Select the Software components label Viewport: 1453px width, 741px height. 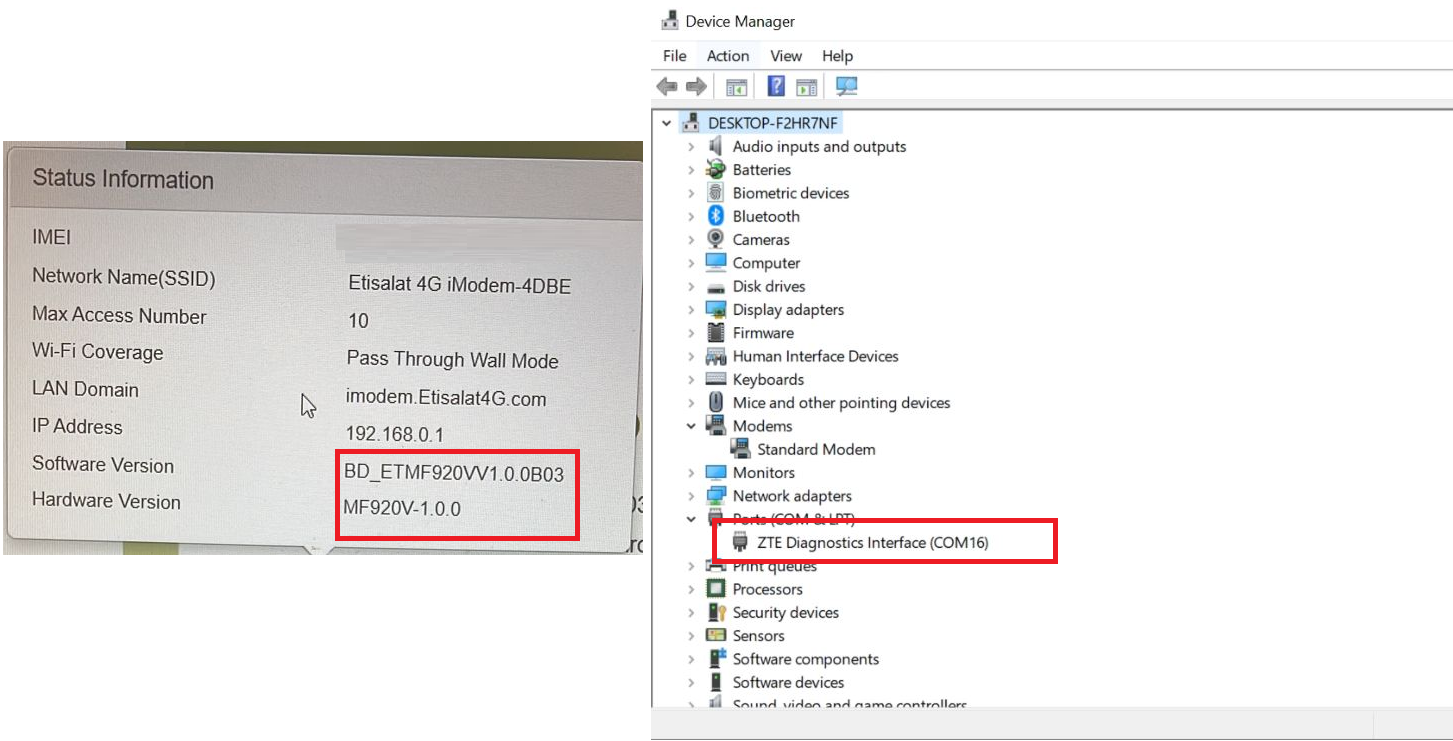tap(806, 659)
